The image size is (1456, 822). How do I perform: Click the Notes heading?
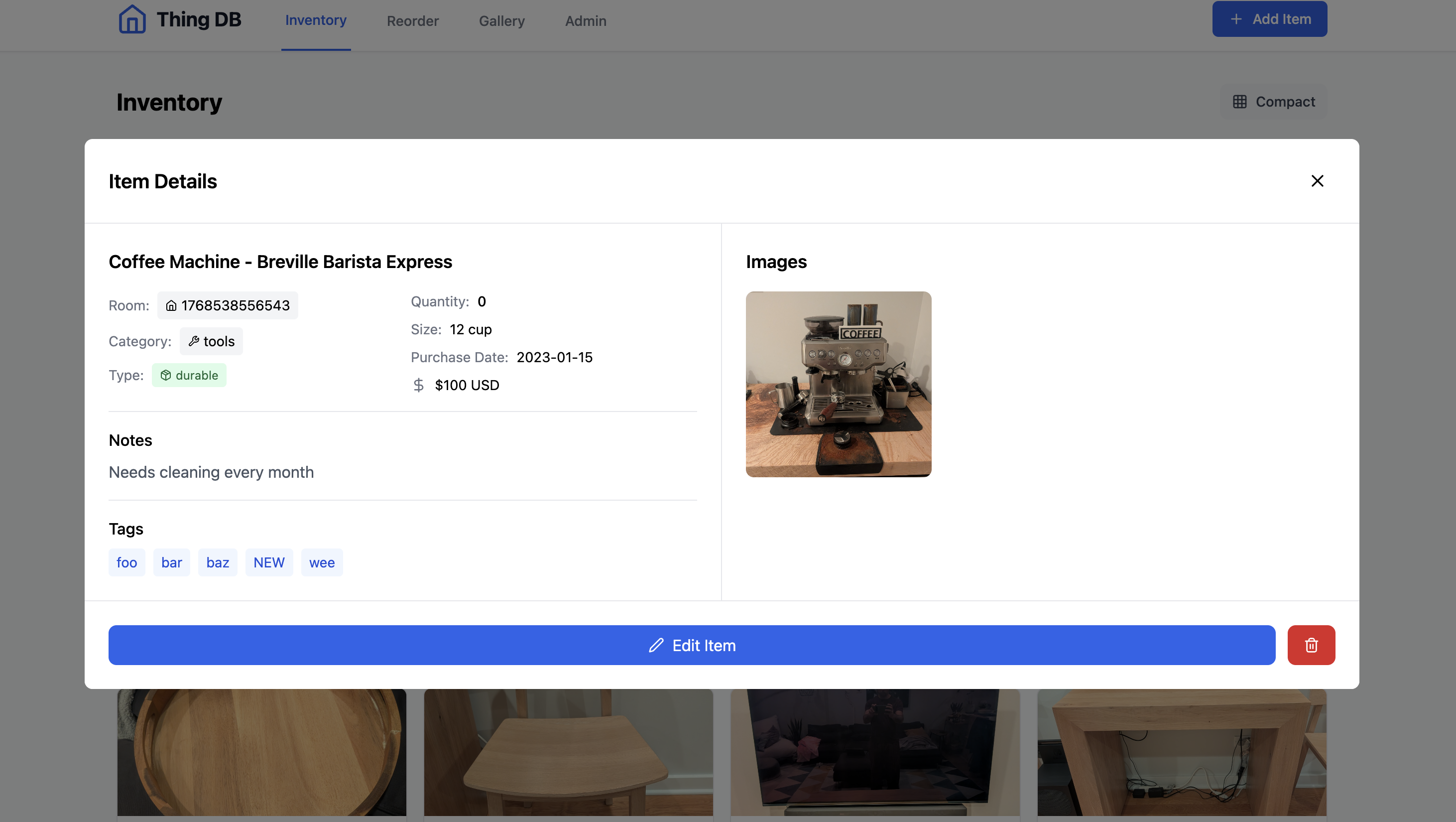pyautogui.click(x=130, y=440)
